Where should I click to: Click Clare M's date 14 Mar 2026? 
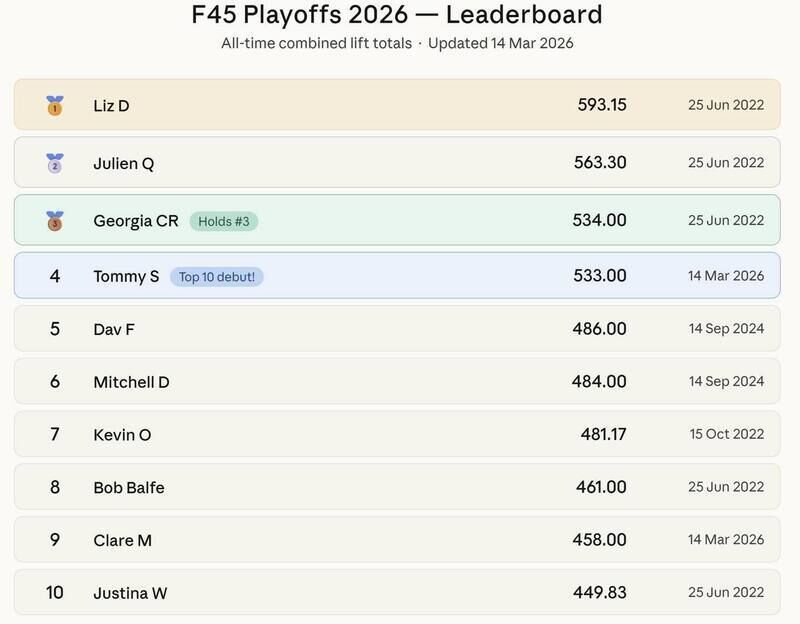click(x=726, y=540)
